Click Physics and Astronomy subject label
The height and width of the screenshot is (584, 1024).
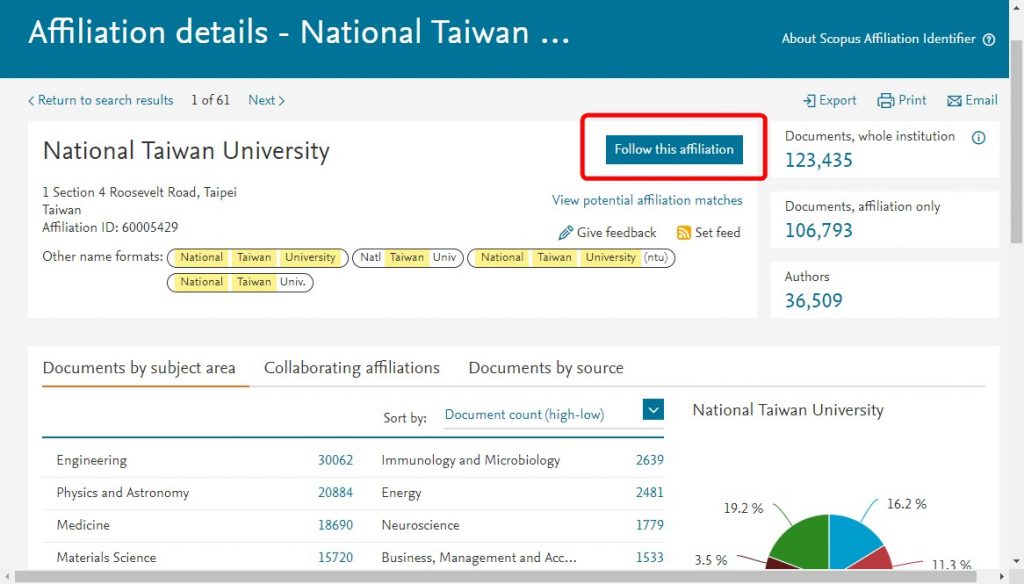pos(123,493)
